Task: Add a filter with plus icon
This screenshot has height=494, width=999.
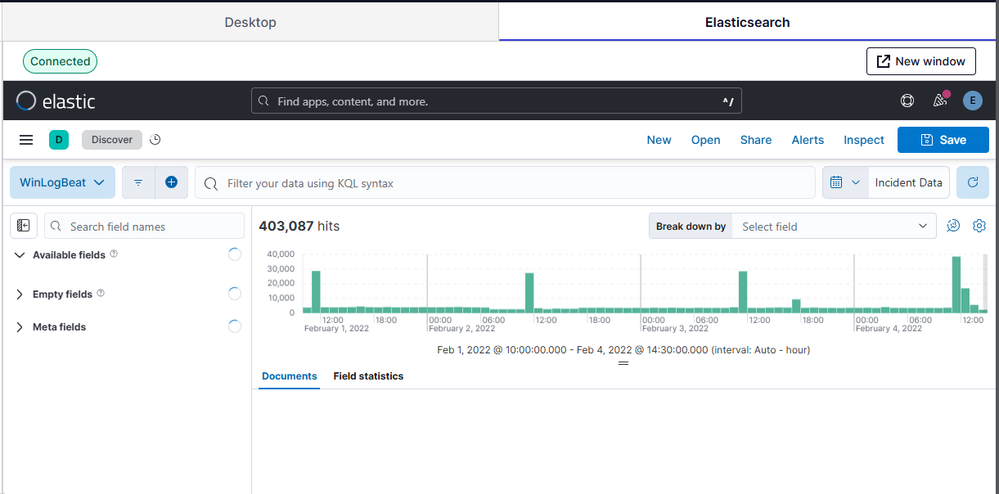Action: click(171, 183)
